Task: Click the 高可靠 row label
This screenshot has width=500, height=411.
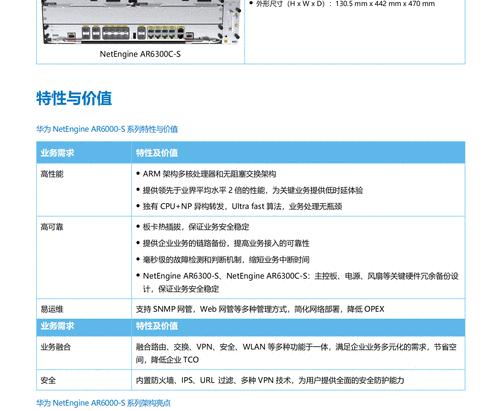Action: 52,227
